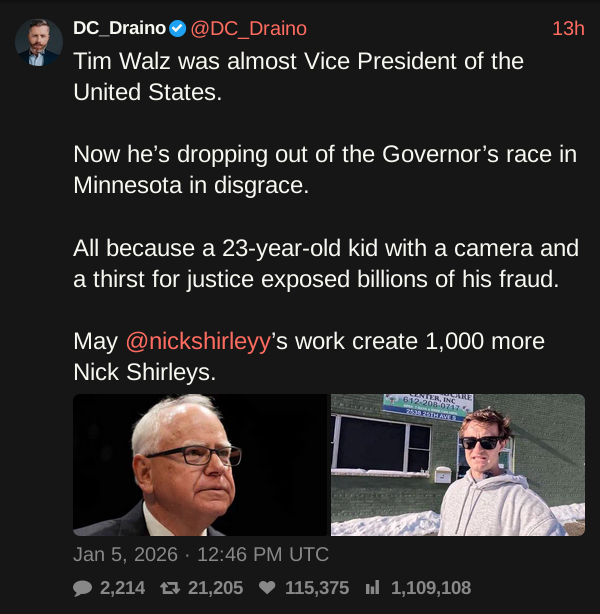Image resolution: width=600 pixels, height=614 pixels.
Task: Click the 13h relative timestamp
Action: tap(567, 28)
